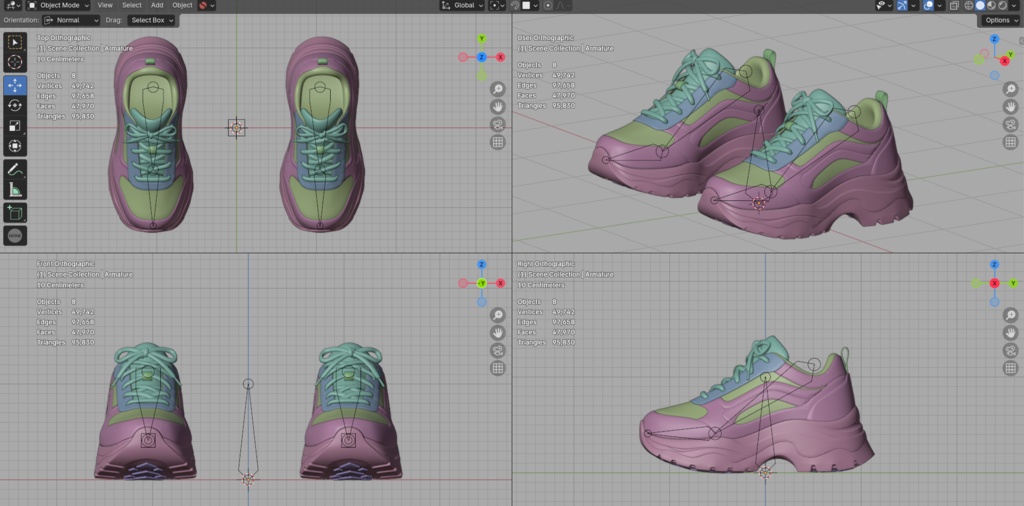Open the red addon icon dropdown

click(206, 5)
